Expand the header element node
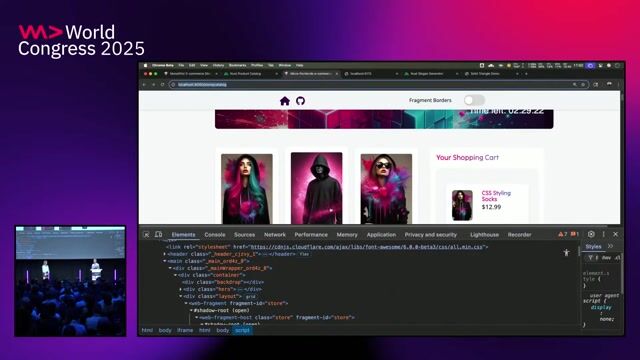The width and height of the screenshot is (640, 360). coord(165,254)
